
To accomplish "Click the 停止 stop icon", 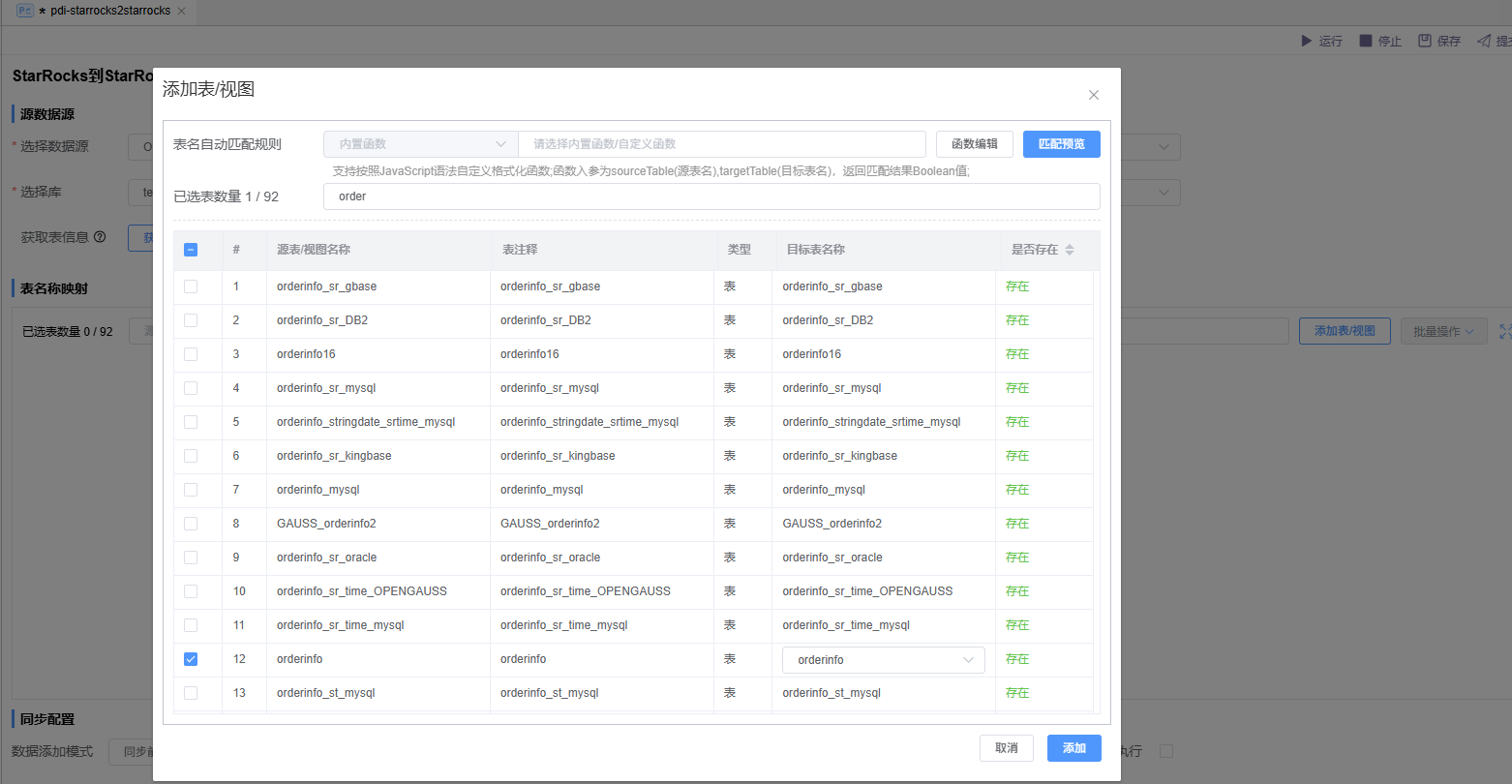I will (1366, 41).
